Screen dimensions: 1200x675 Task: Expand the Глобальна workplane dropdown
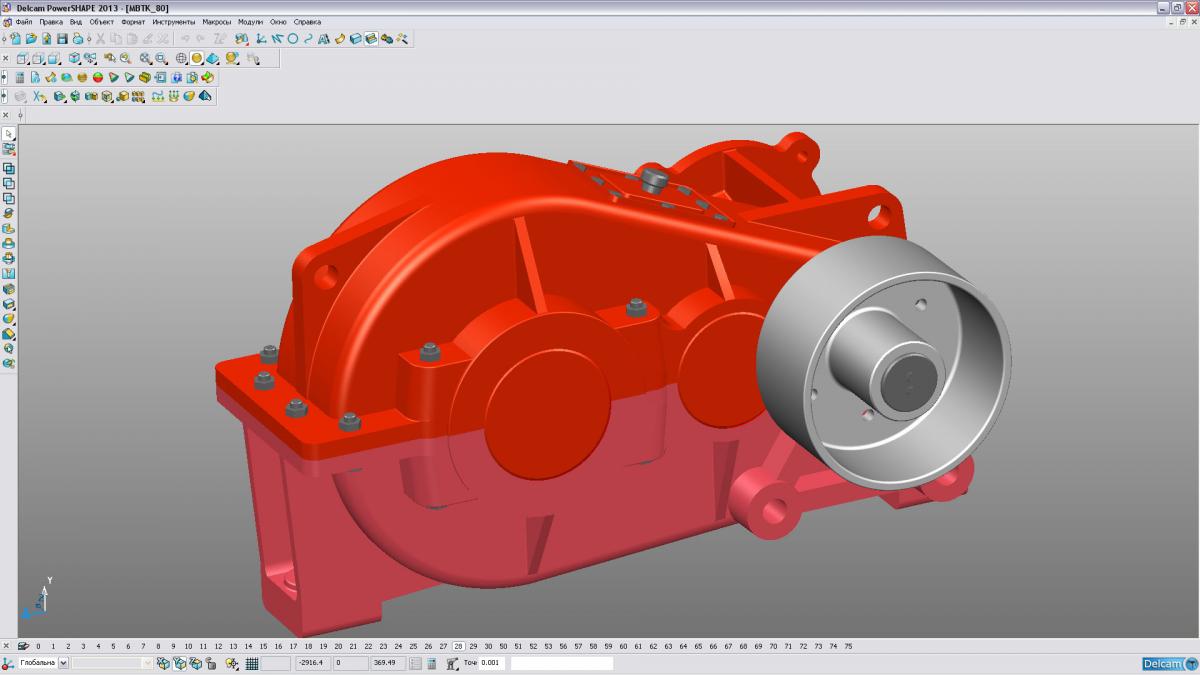click(x=64, y=663)
